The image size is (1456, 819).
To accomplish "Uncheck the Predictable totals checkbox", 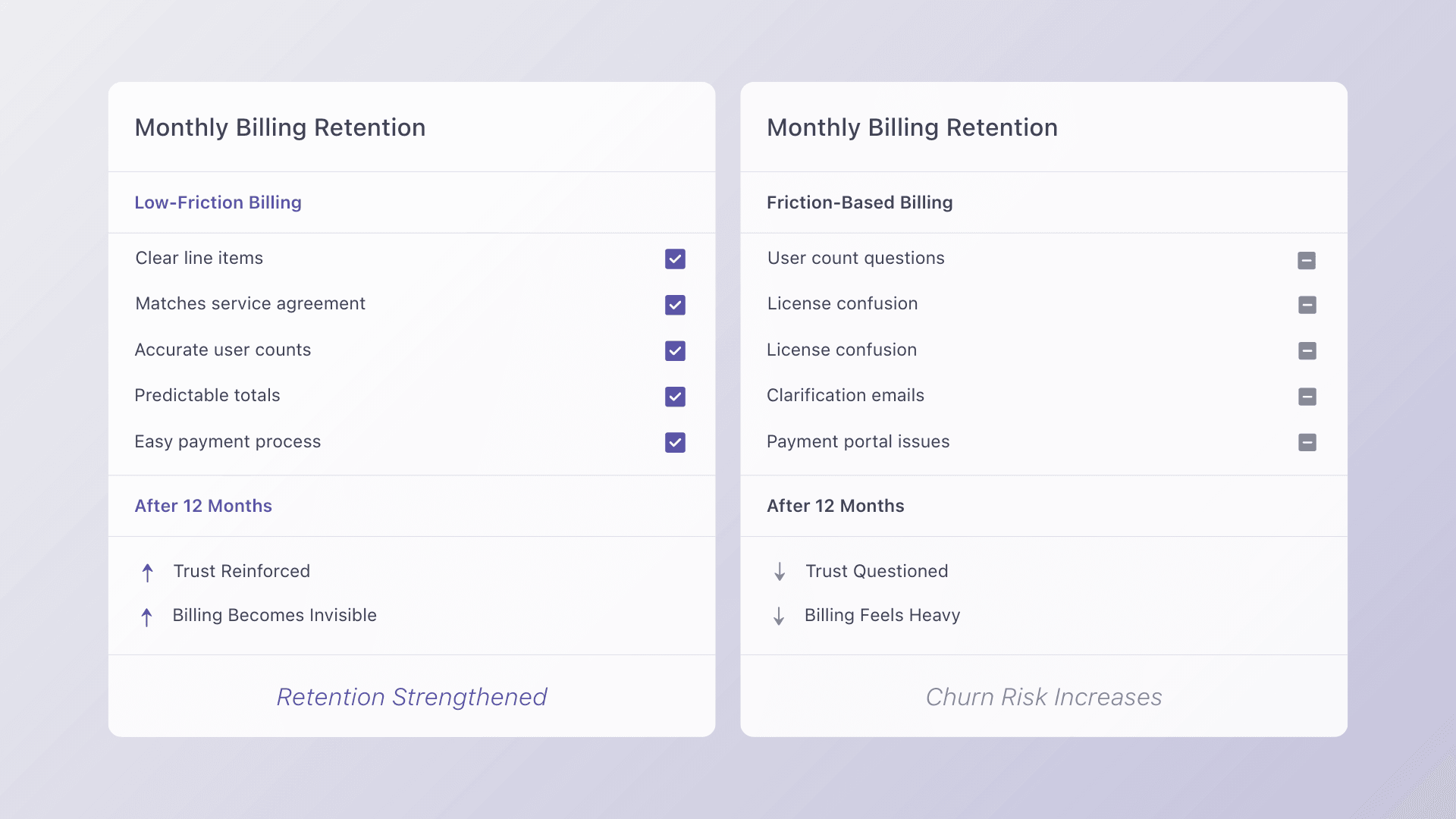I will [675, 397].
